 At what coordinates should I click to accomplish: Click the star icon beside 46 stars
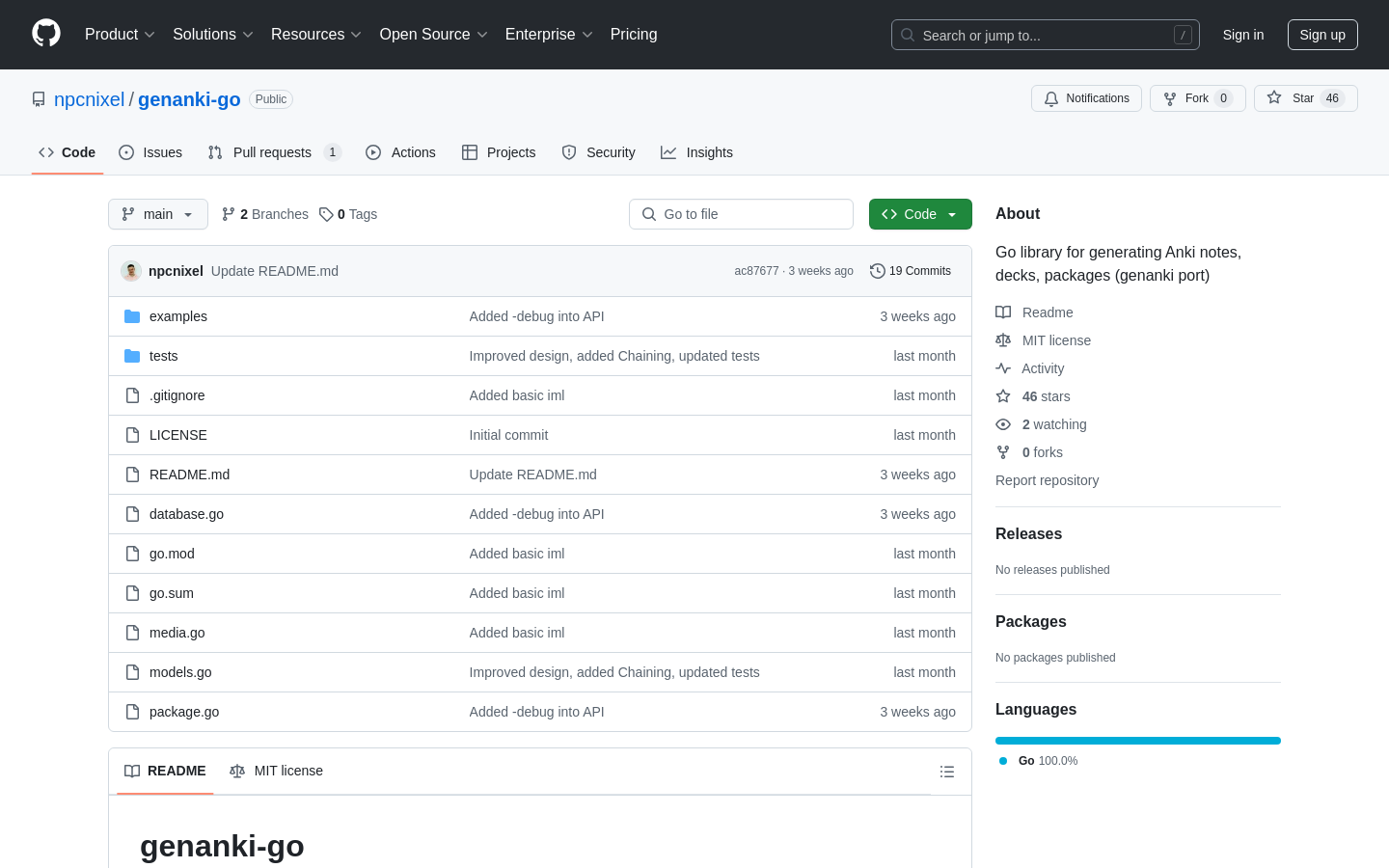click(x=1003, y=396)
